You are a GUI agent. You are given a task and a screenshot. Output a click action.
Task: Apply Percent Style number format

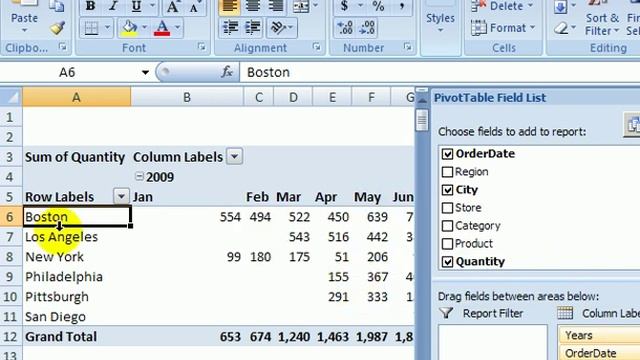[378, 7]
